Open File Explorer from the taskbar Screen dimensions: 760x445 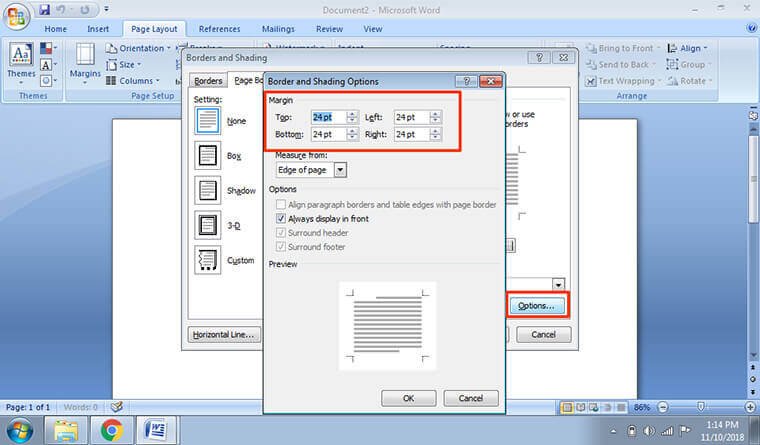tap(66, 430)
